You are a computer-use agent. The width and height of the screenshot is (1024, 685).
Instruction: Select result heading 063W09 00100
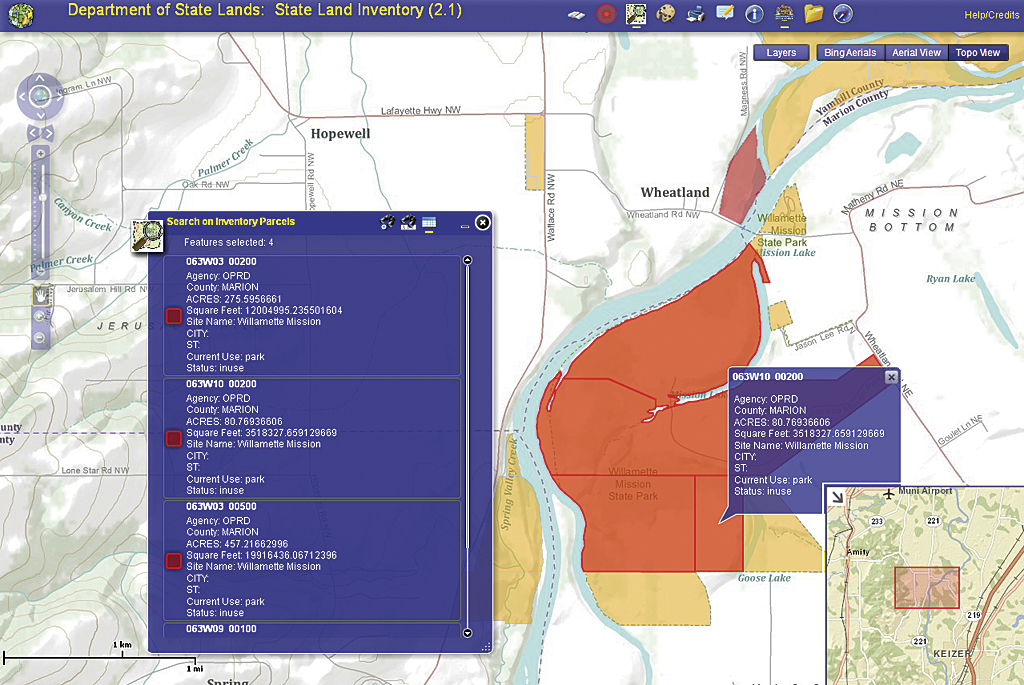[221, 629]
